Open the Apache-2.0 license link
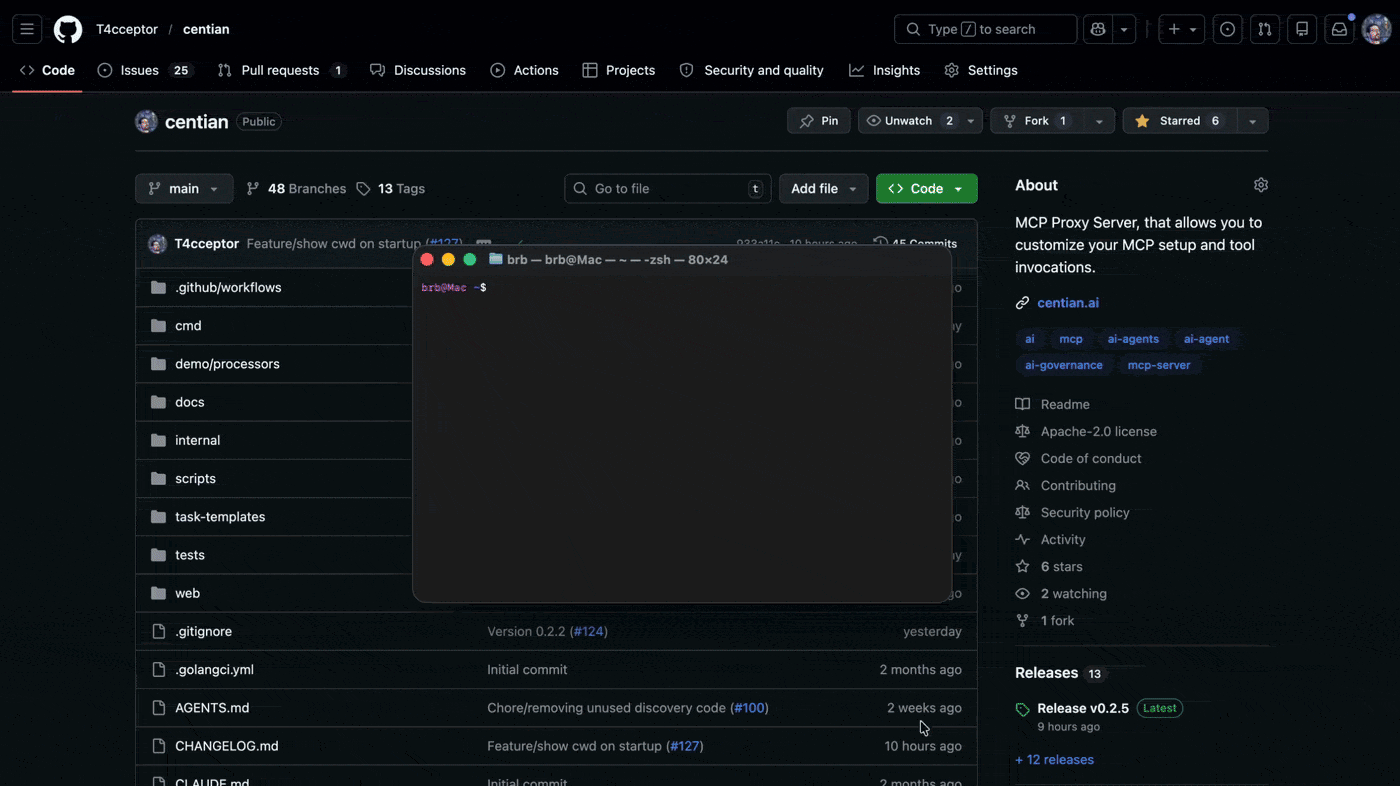Screen dimensions: 1400x786 click(x=1098, y=431)
